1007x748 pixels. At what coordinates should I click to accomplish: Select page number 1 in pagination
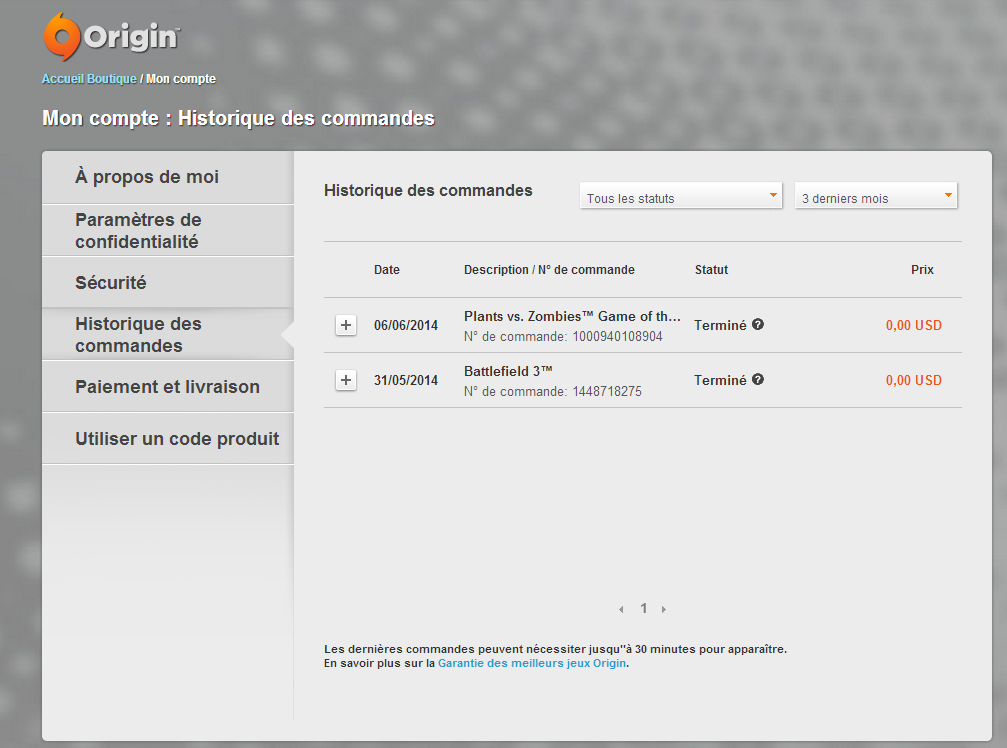pos(644,609)
